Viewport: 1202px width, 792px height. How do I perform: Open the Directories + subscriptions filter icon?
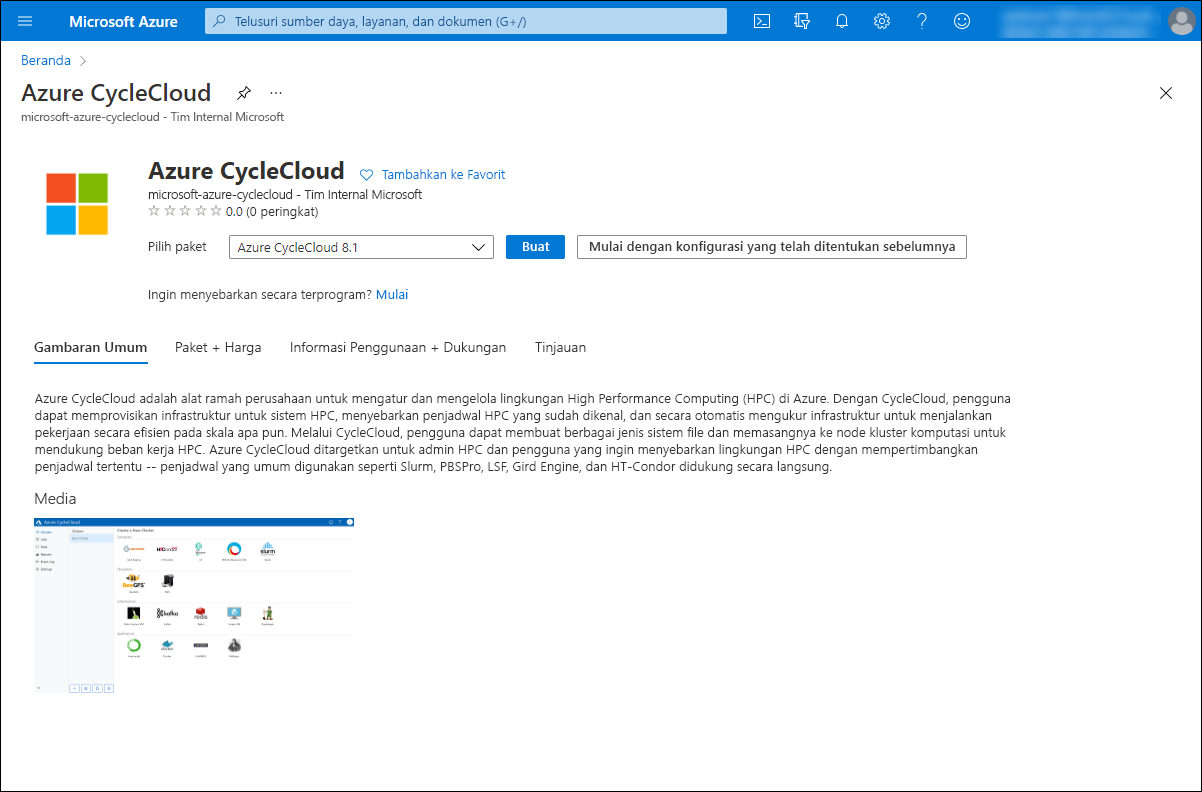click(x=801, y=20)
